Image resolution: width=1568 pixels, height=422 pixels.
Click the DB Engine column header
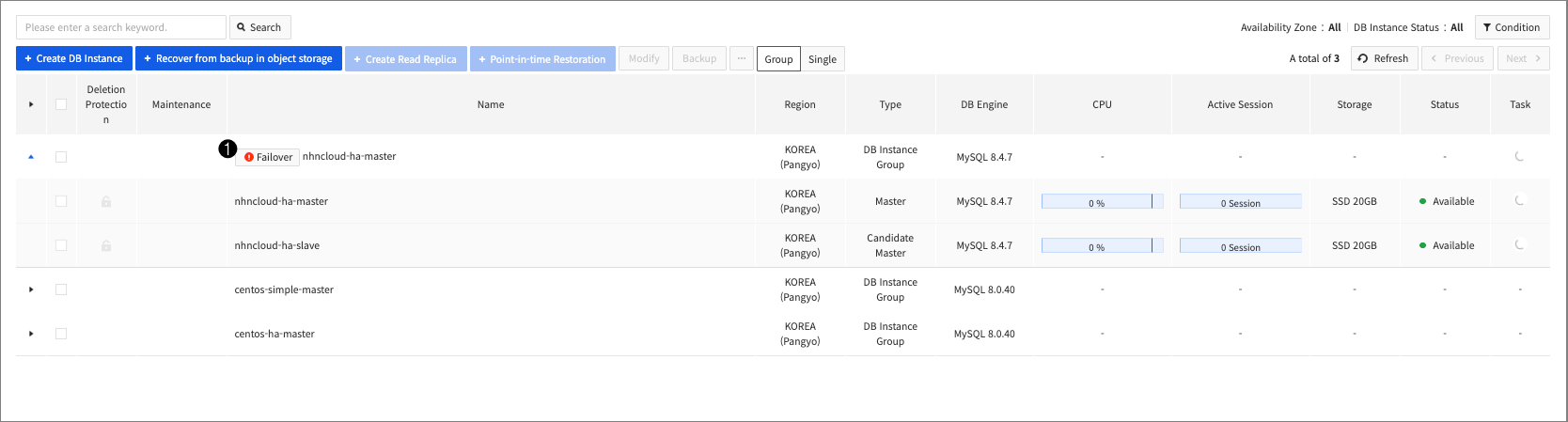click(984, 104)
